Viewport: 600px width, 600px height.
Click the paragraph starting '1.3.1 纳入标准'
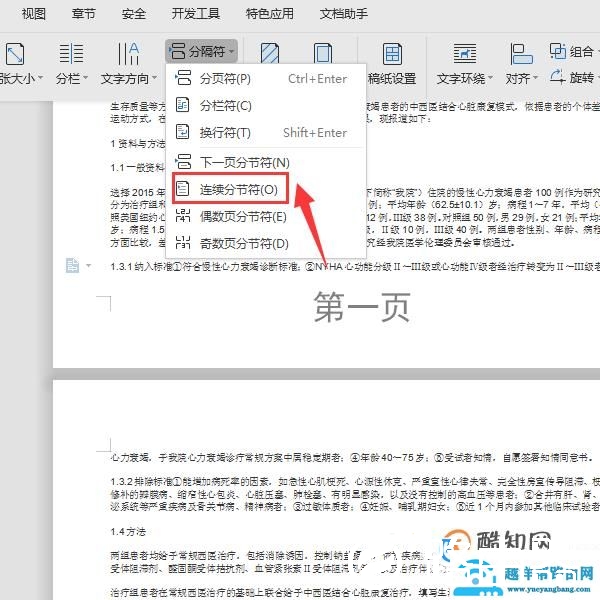click(x=355, y=266)
